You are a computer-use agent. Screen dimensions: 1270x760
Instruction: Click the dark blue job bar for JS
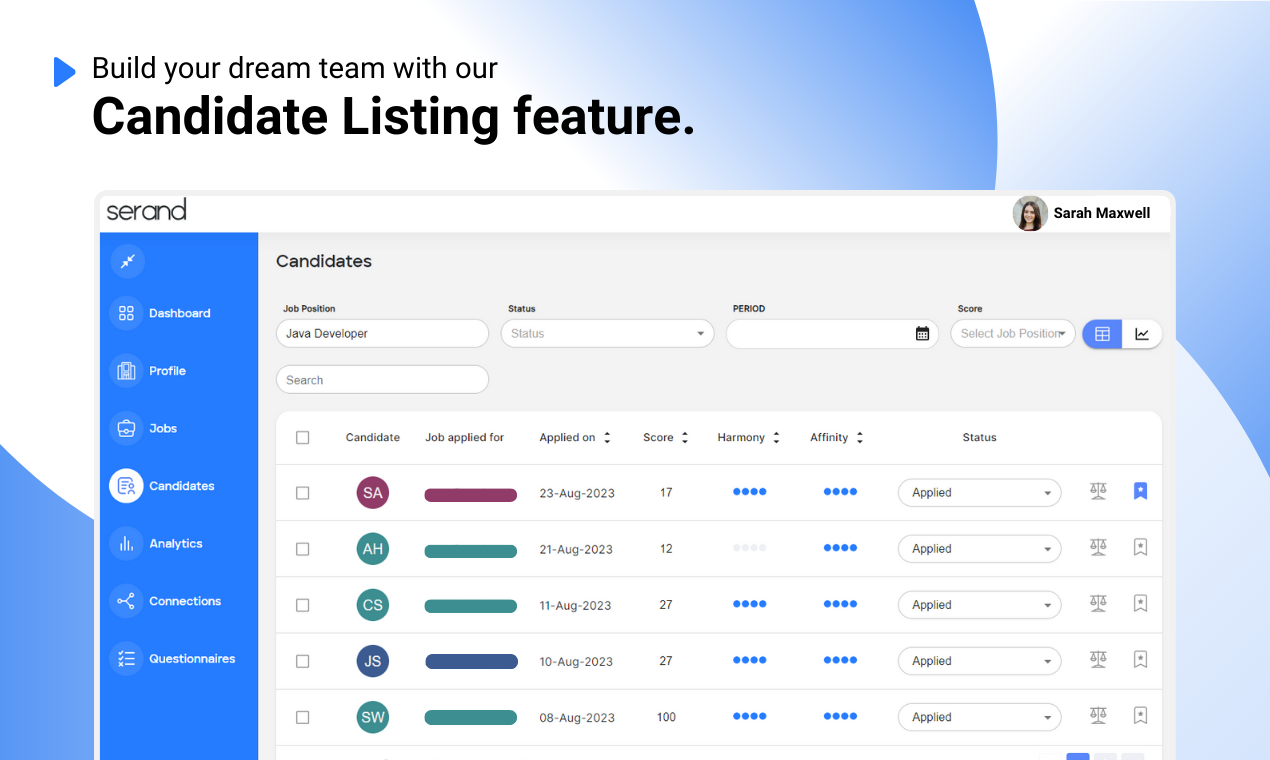click(x=471, y=662)
